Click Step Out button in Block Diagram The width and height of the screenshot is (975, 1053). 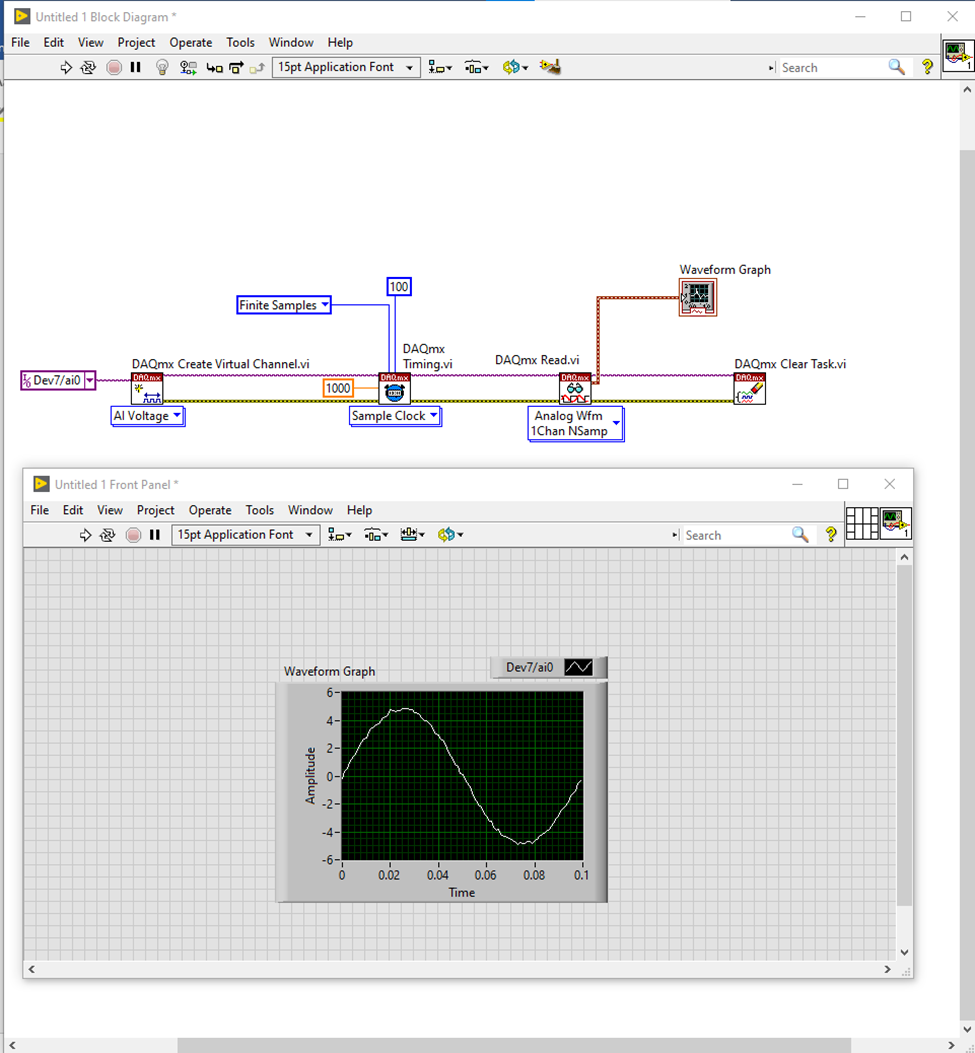(257, 68)
